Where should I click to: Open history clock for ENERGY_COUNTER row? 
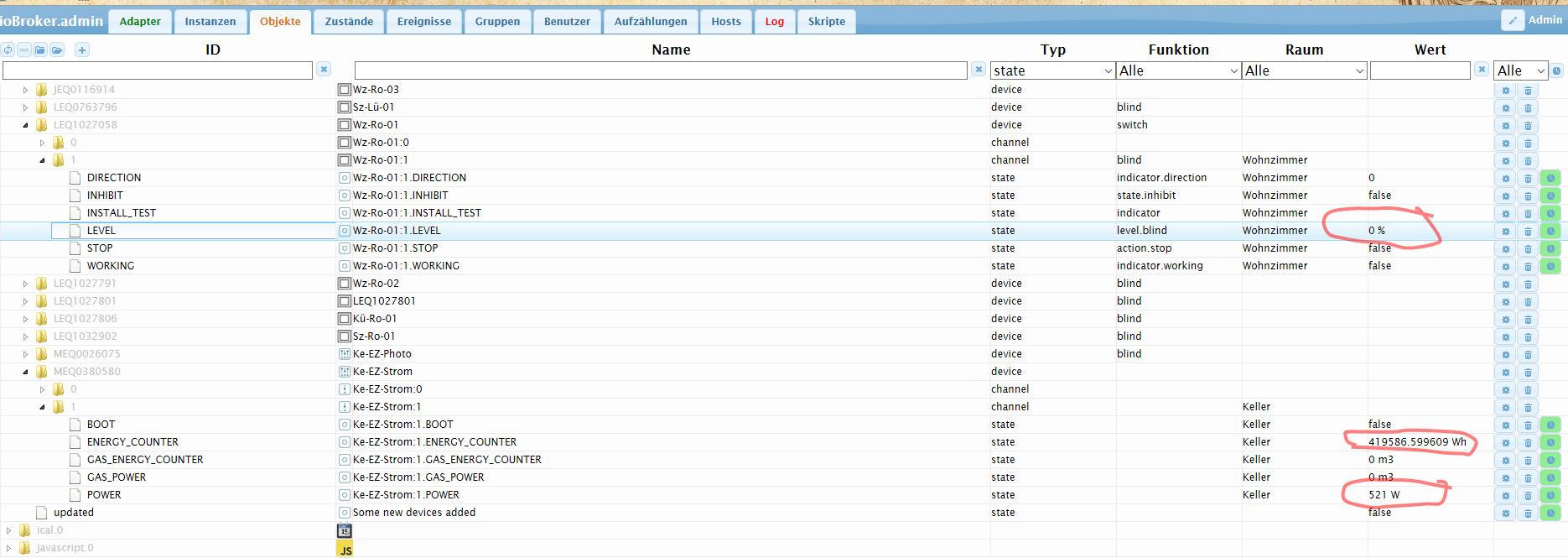click(x=1550, y=442)
